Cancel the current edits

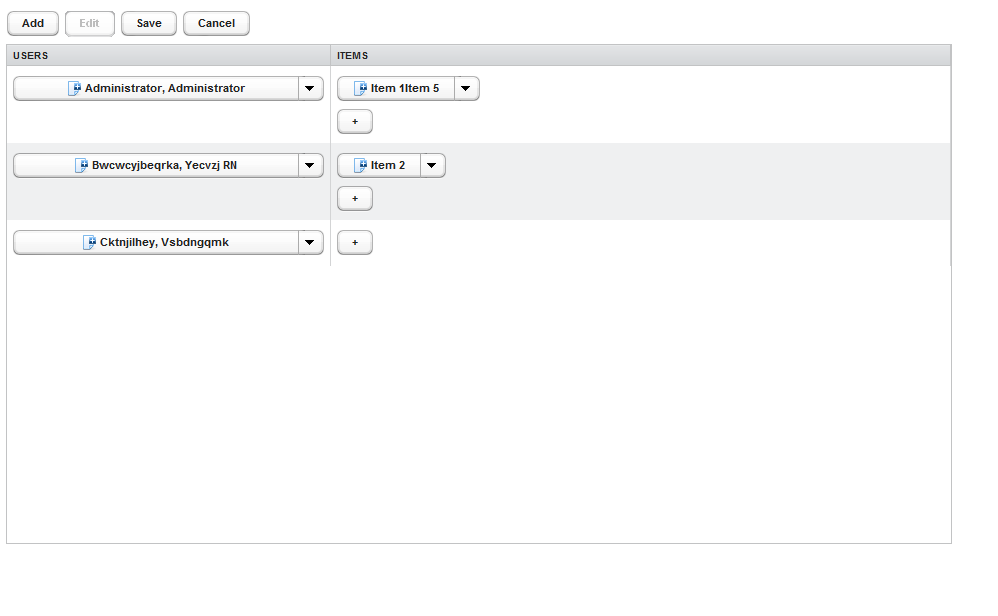point(216,23)
